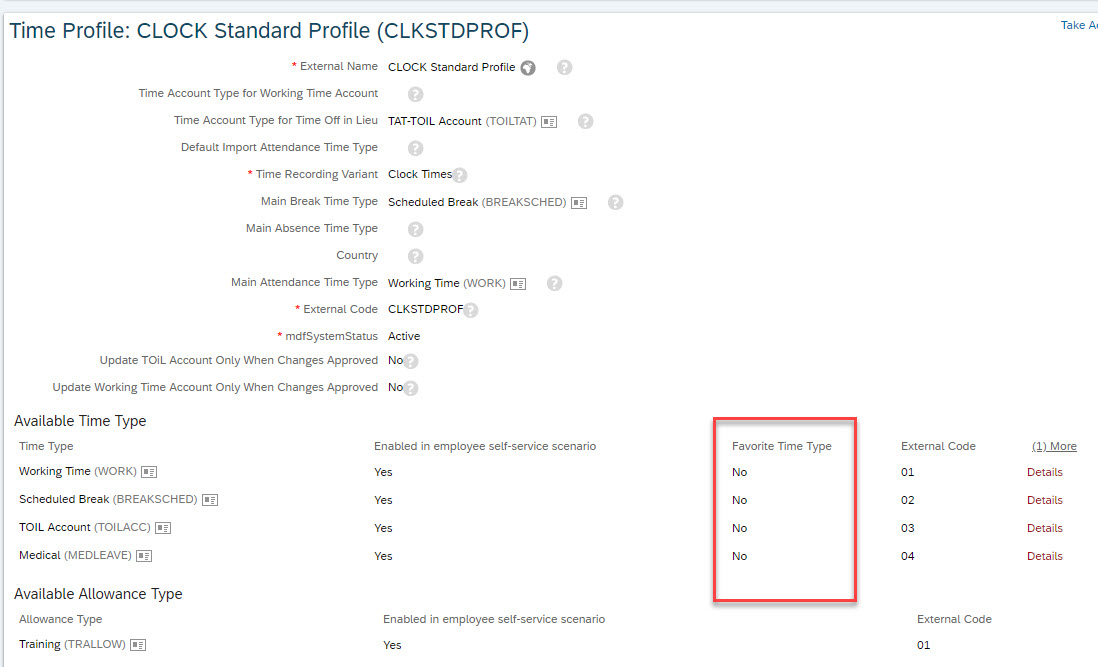This screenshot has height=667, width=1098.
Task: Click the Country field help icon
Action: 415,256
